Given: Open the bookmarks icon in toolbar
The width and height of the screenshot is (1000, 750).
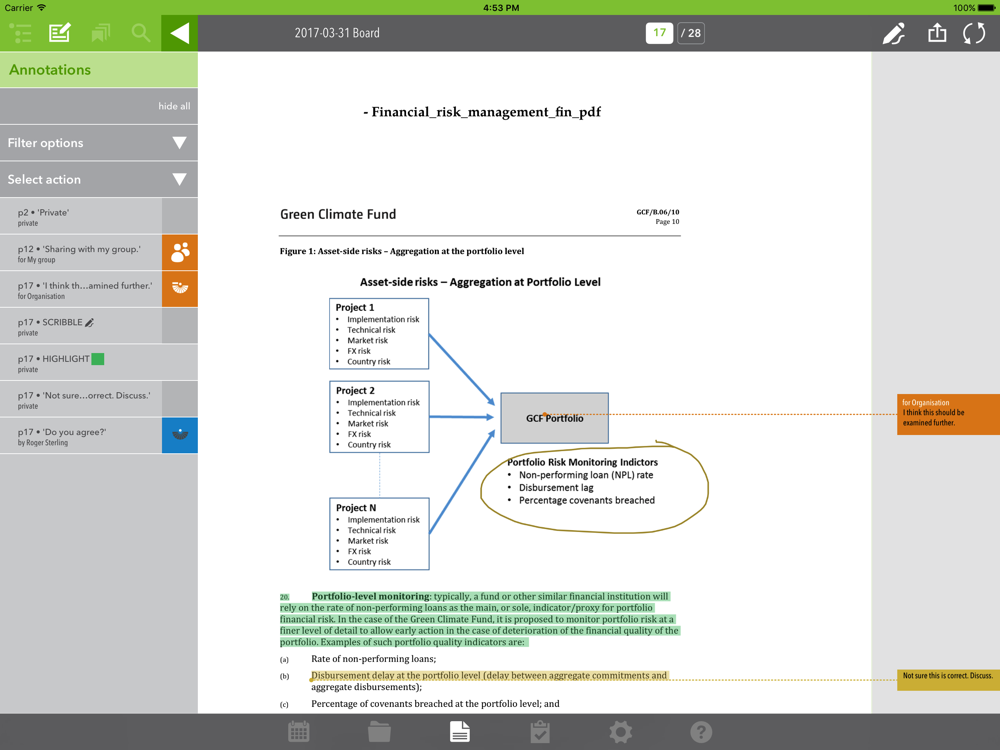Looking at the screenshot, I should (x=101, y=33).
